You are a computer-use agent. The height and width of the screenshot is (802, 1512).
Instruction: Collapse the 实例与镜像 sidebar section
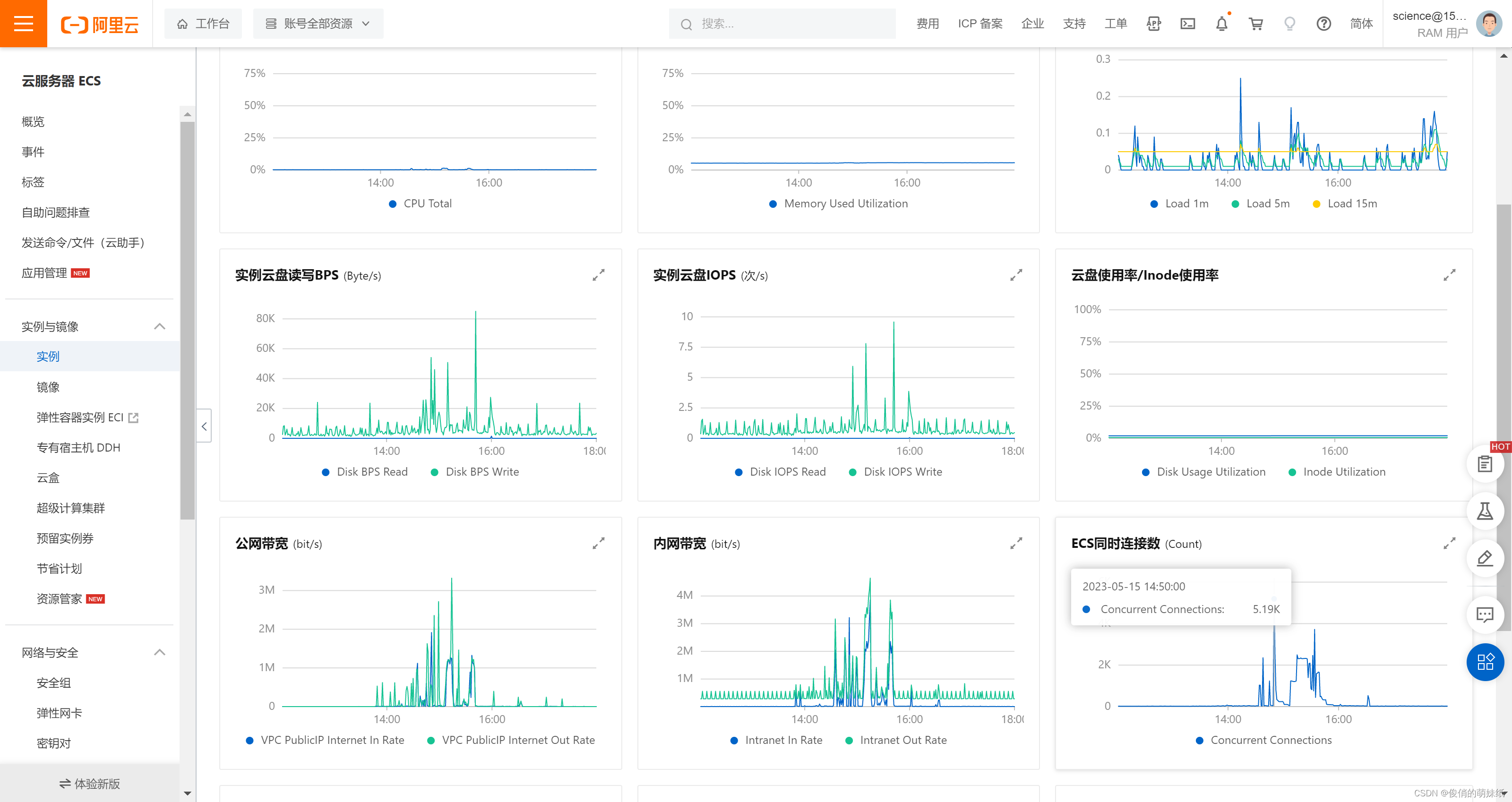click(x=159, y=326)
